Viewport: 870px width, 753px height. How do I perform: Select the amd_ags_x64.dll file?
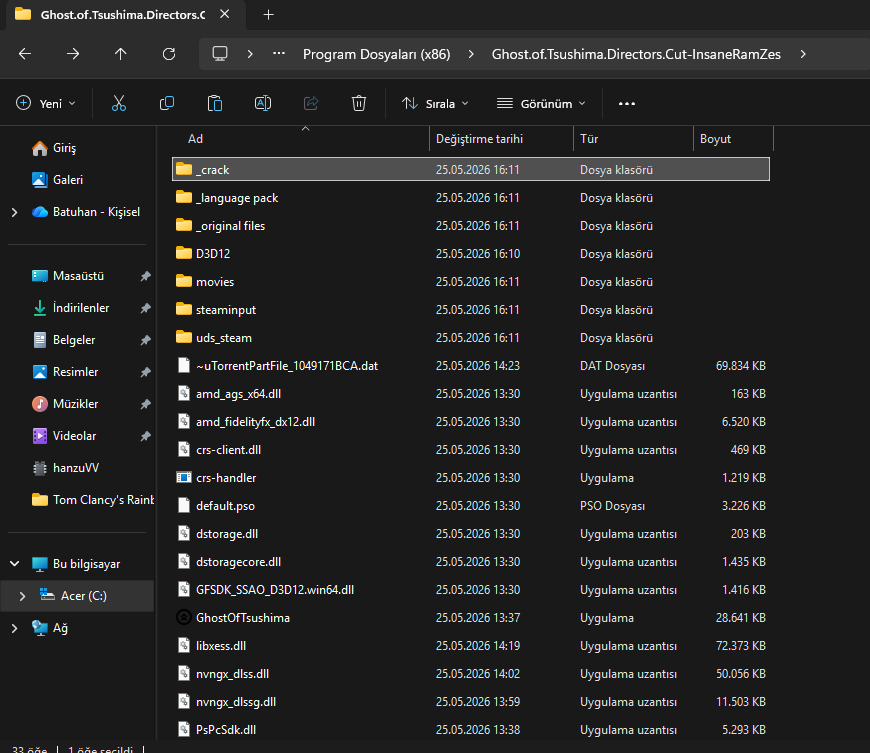[471, 394]
